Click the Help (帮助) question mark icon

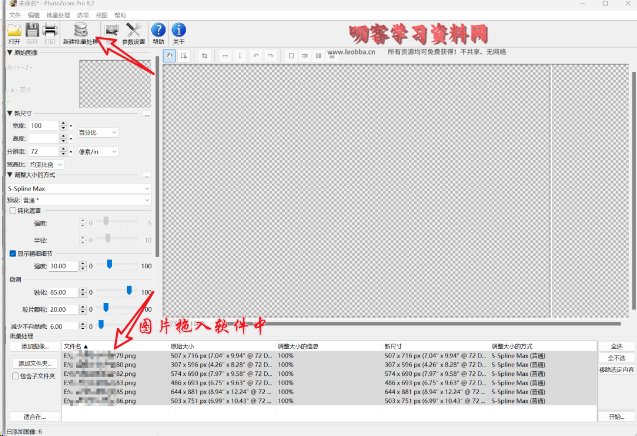(x=158, y=32)
